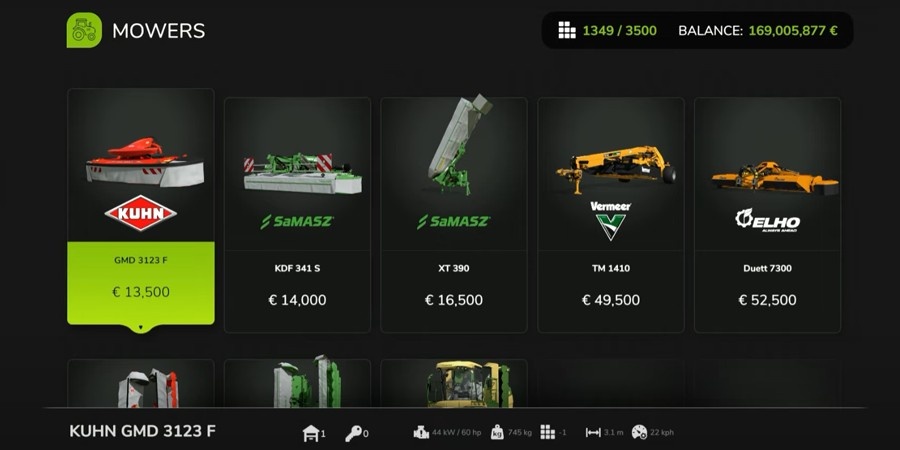Open the red butterfly mower in second row
This screenshot has width=900, height=450.
point(141,383)
